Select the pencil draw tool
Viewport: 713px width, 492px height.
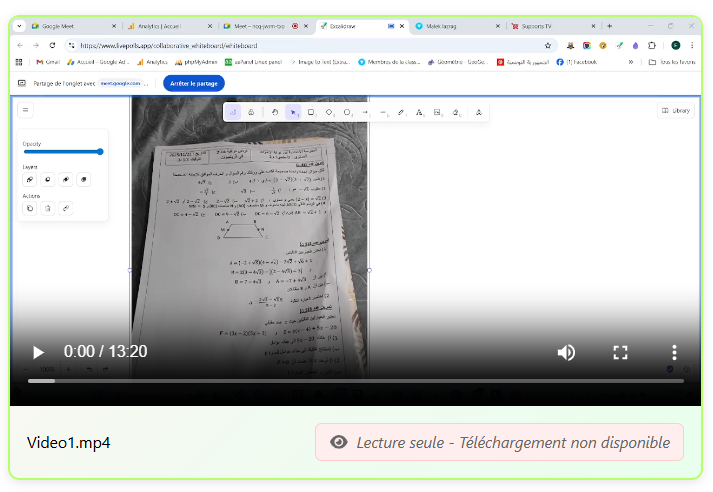click(401, 113)
